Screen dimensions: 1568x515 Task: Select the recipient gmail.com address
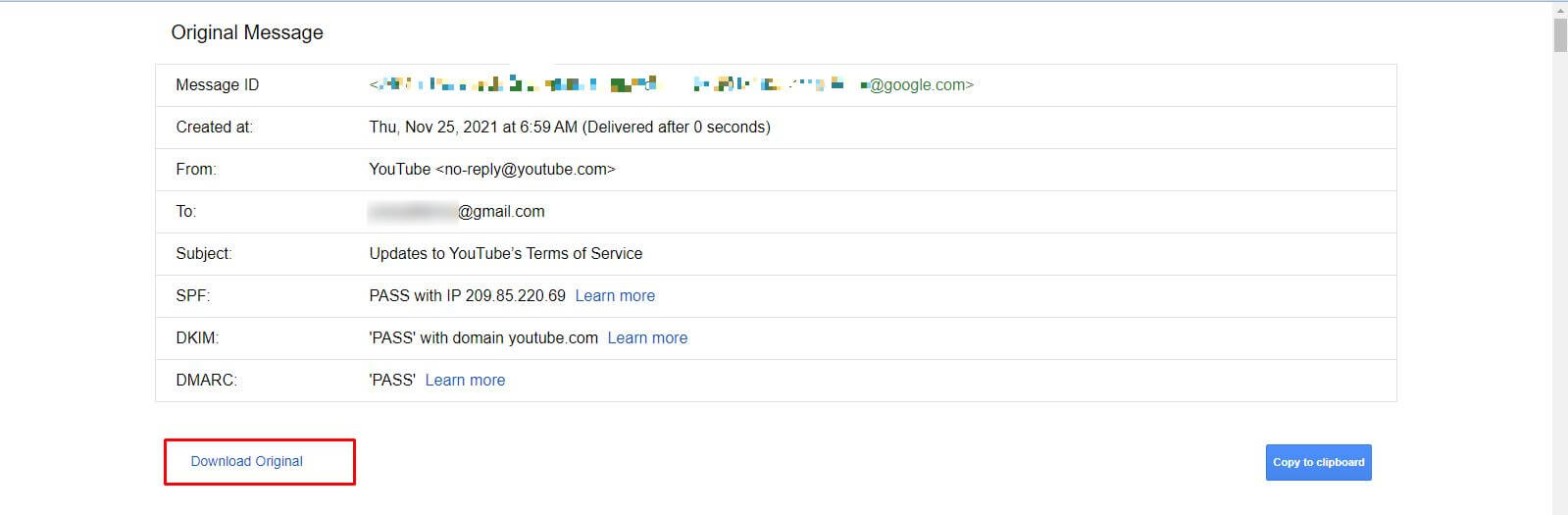pyautogui.click(x=457, y=211)
